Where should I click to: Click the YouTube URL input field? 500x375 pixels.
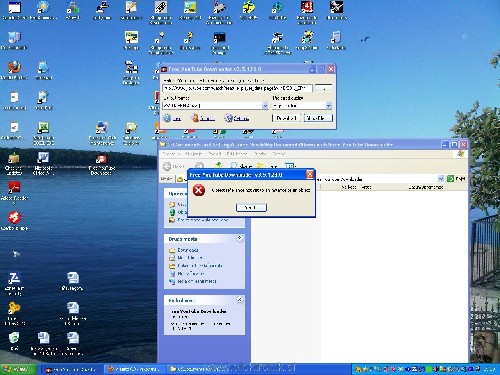click(x=237, y=88)
